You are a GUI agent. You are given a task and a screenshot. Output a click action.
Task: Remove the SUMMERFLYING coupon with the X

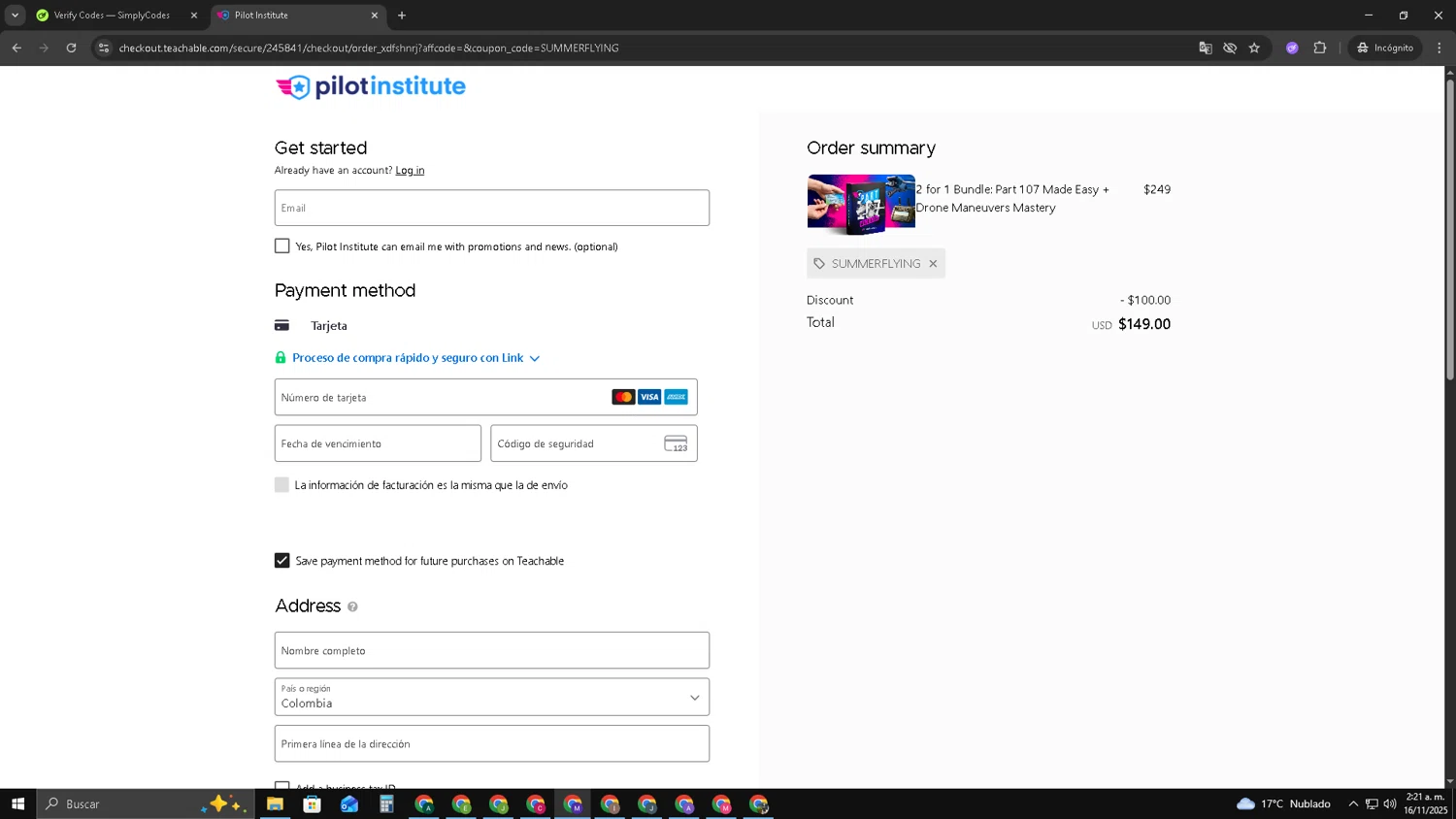[x=933, y=264]
